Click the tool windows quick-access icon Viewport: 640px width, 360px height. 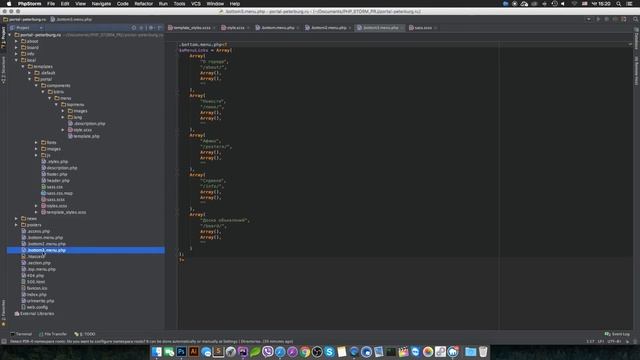4,341
